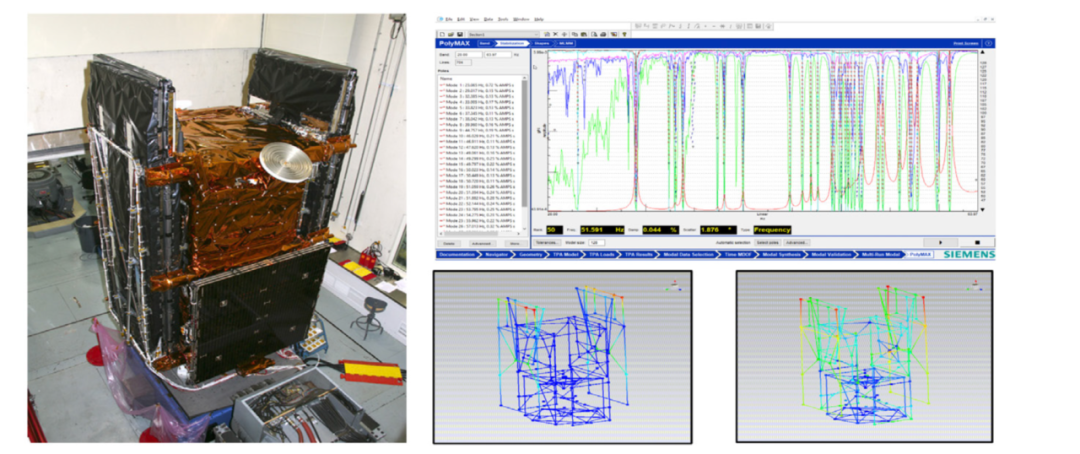
Task: Open the File menu
Action: (x=449, y=19)
